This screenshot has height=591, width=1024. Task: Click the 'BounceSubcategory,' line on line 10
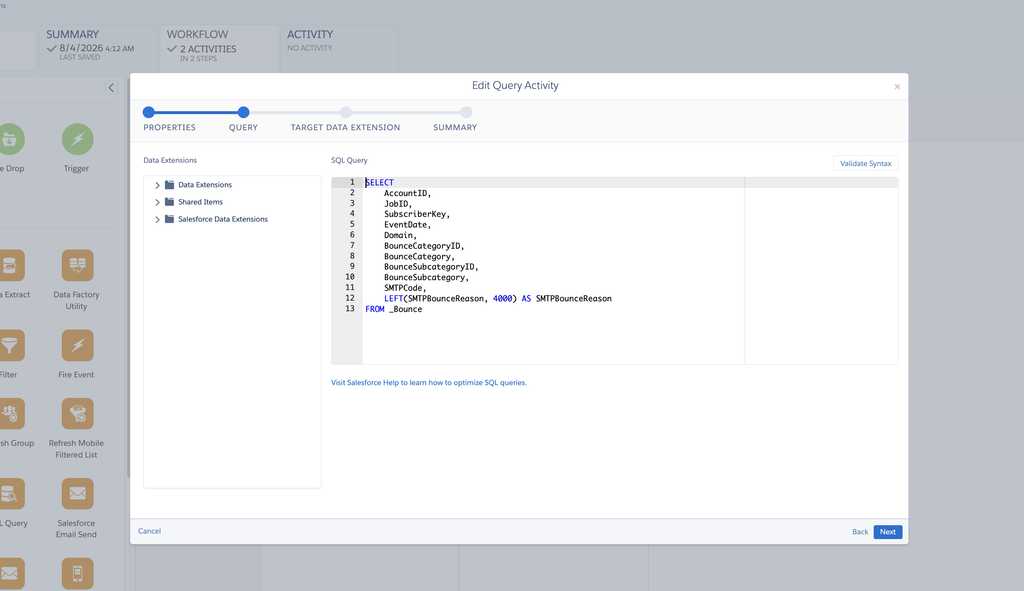click(426, 278)
